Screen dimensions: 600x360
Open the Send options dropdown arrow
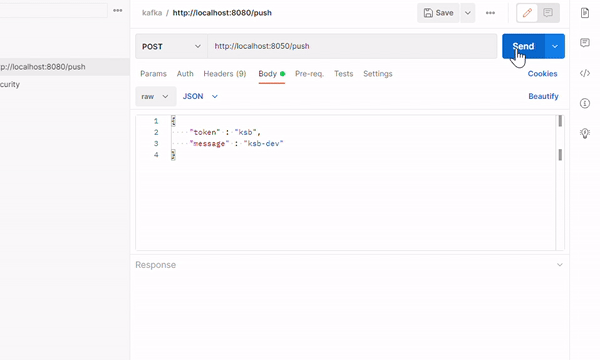[x=555, y=46]
